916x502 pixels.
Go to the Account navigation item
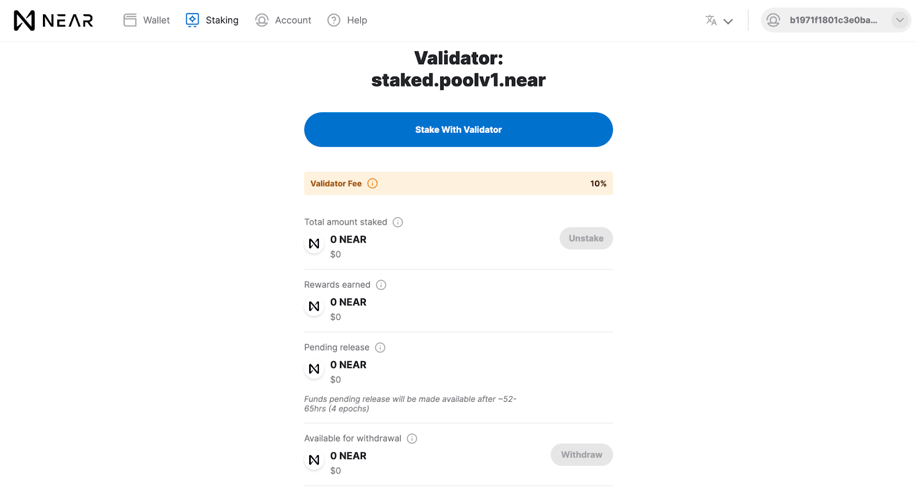tap(283, 20)
